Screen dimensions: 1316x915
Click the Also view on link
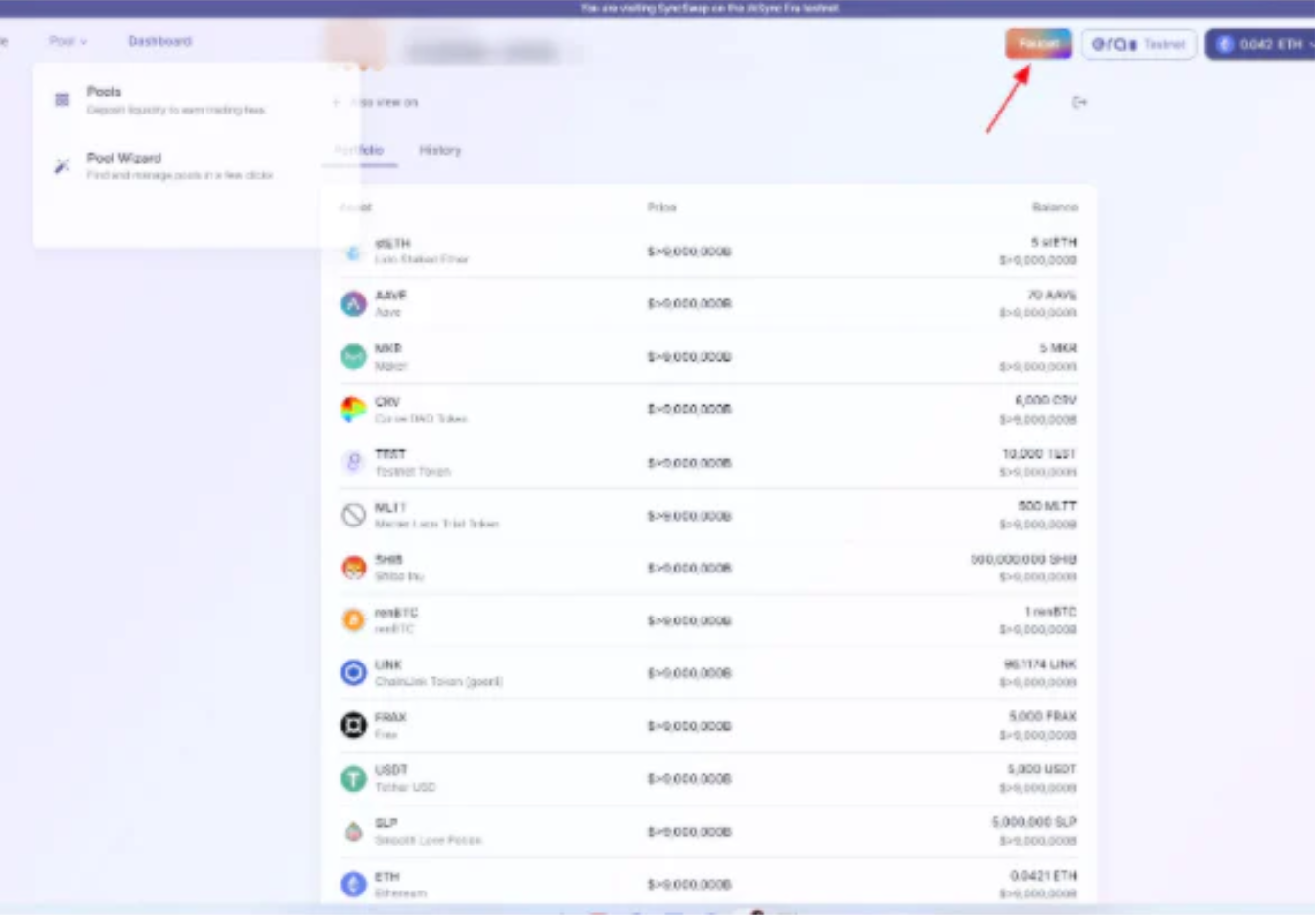tap(376, 102)
